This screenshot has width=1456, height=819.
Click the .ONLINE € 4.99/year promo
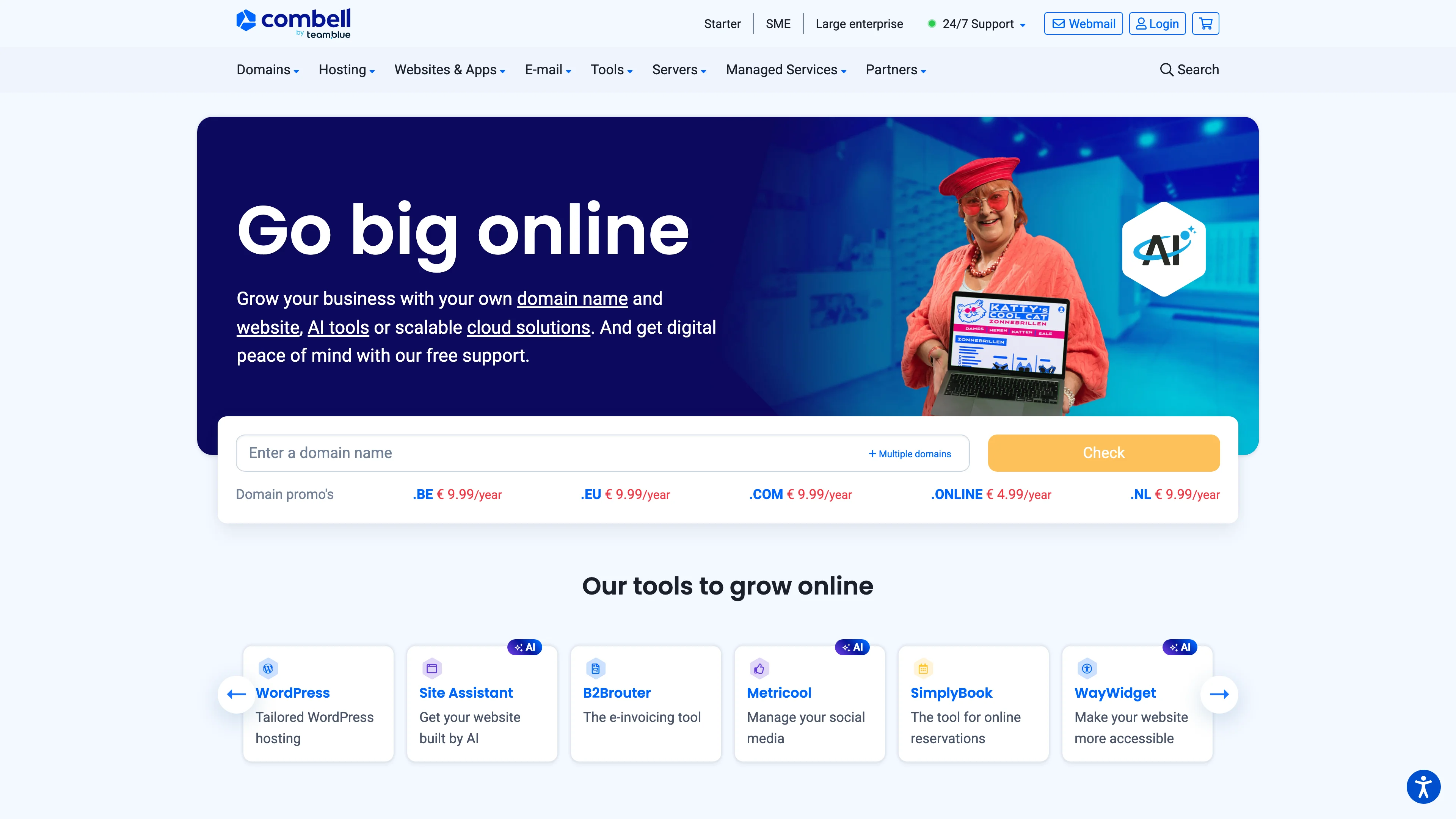tap(991, 494)
